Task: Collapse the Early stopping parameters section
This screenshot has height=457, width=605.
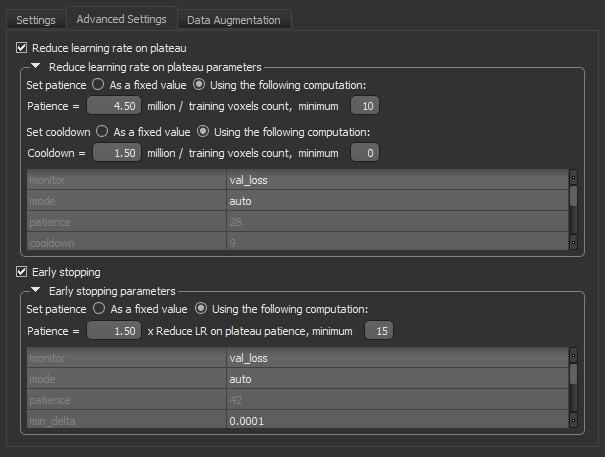Action: [x=37, y=291]
